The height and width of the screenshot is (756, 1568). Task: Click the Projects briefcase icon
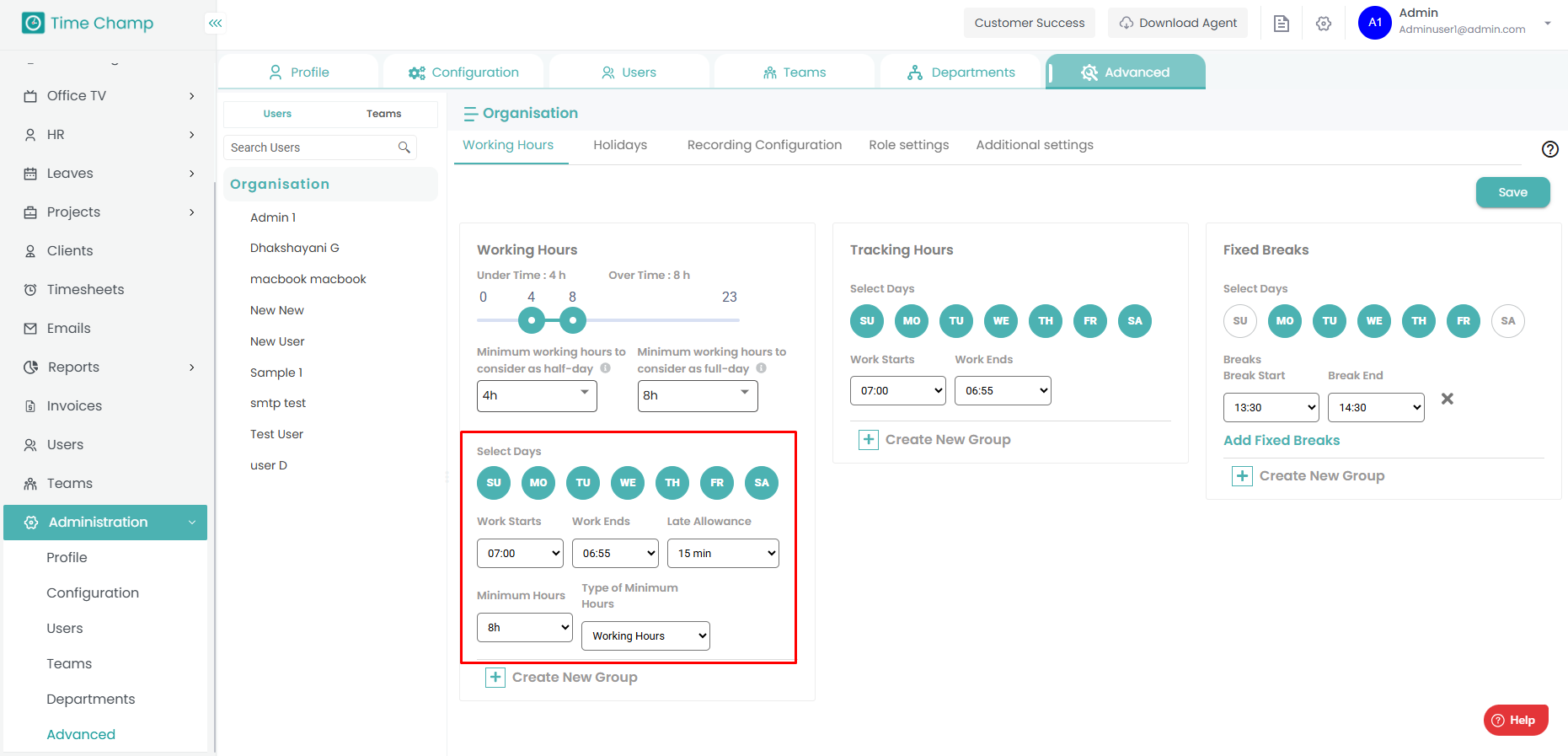coord(30,212)
